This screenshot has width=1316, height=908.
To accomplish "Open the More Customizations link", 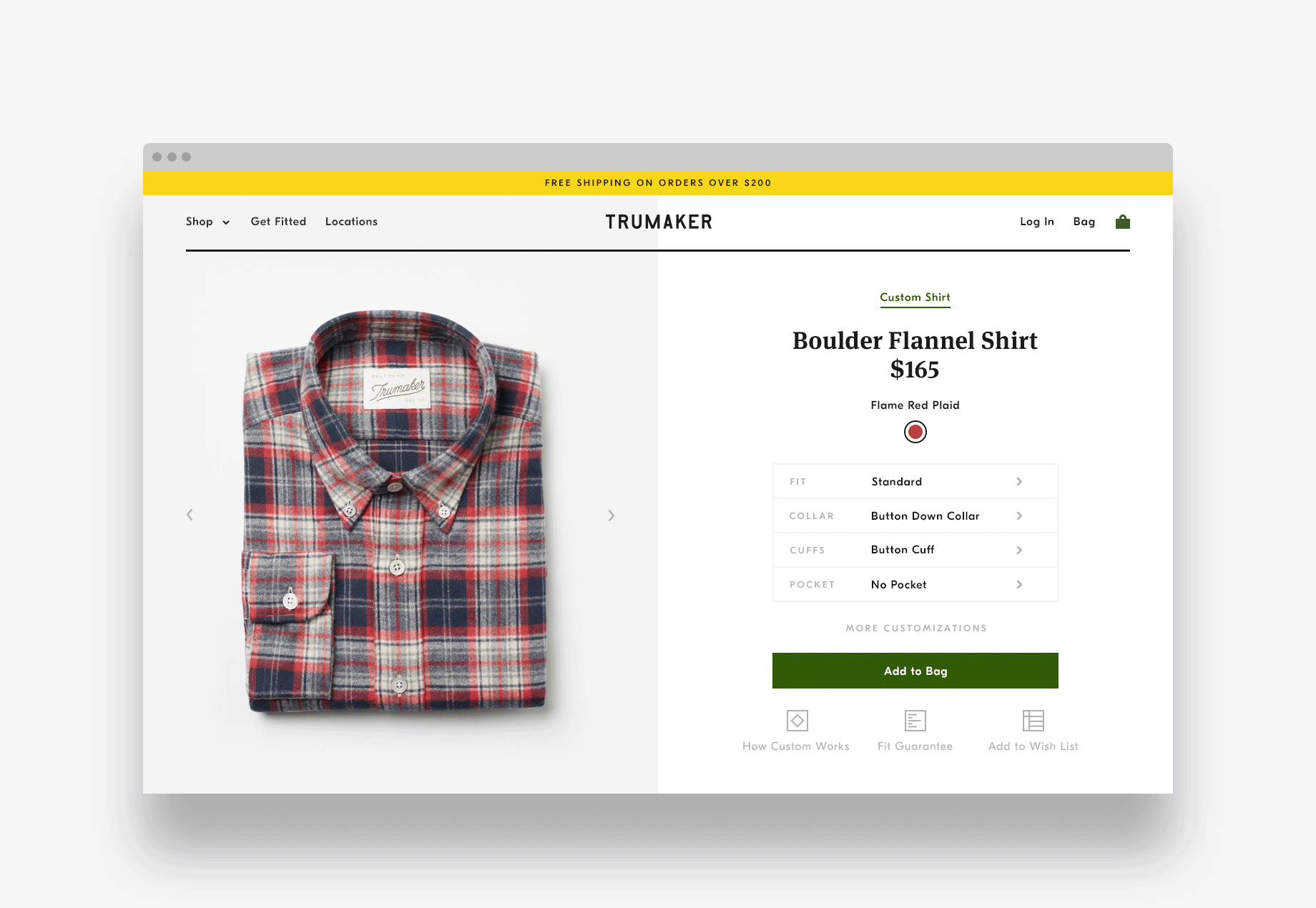I will [916, 628].
